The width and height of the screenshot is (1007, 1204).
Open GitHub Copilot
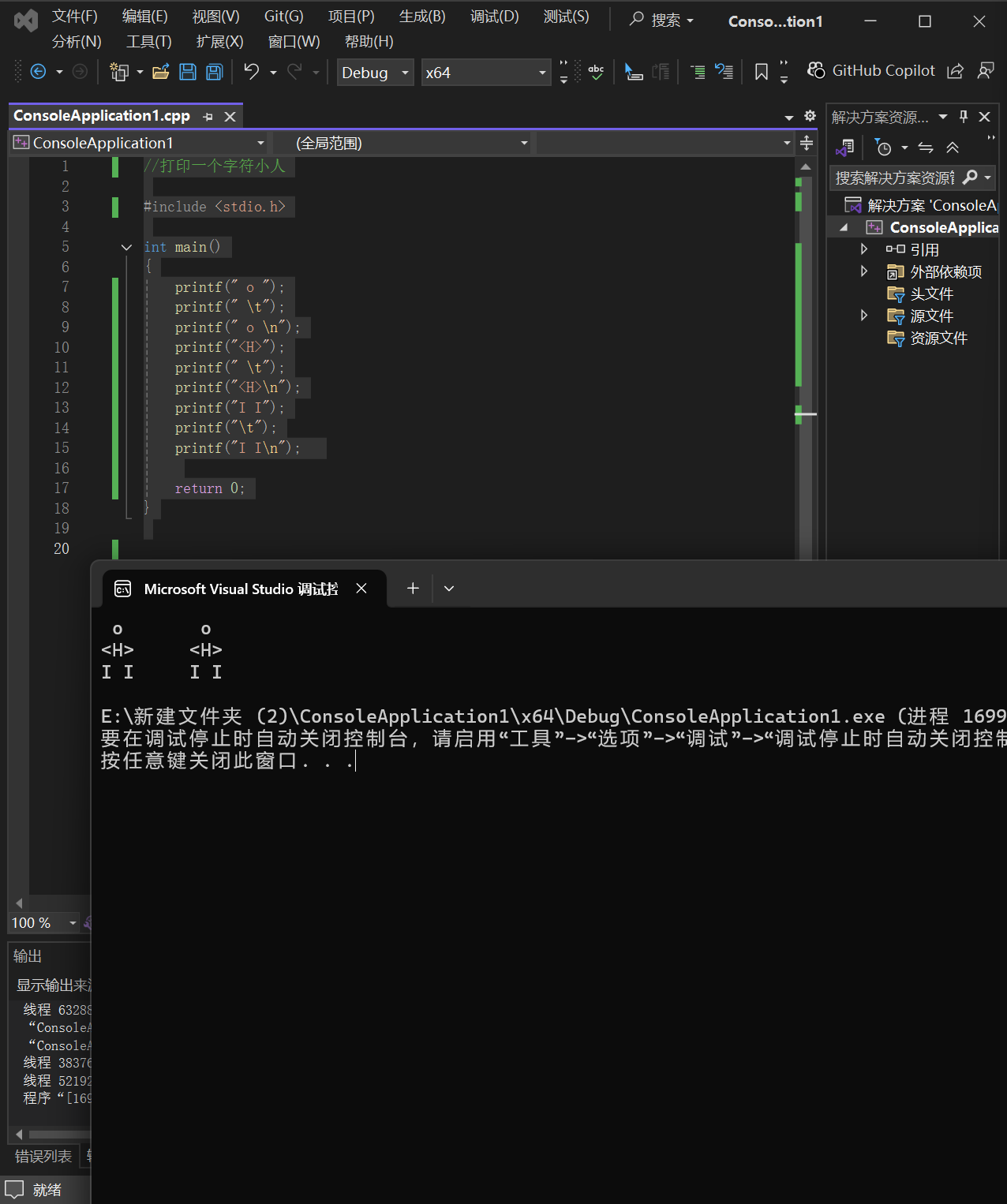click(x=871, y=71)
